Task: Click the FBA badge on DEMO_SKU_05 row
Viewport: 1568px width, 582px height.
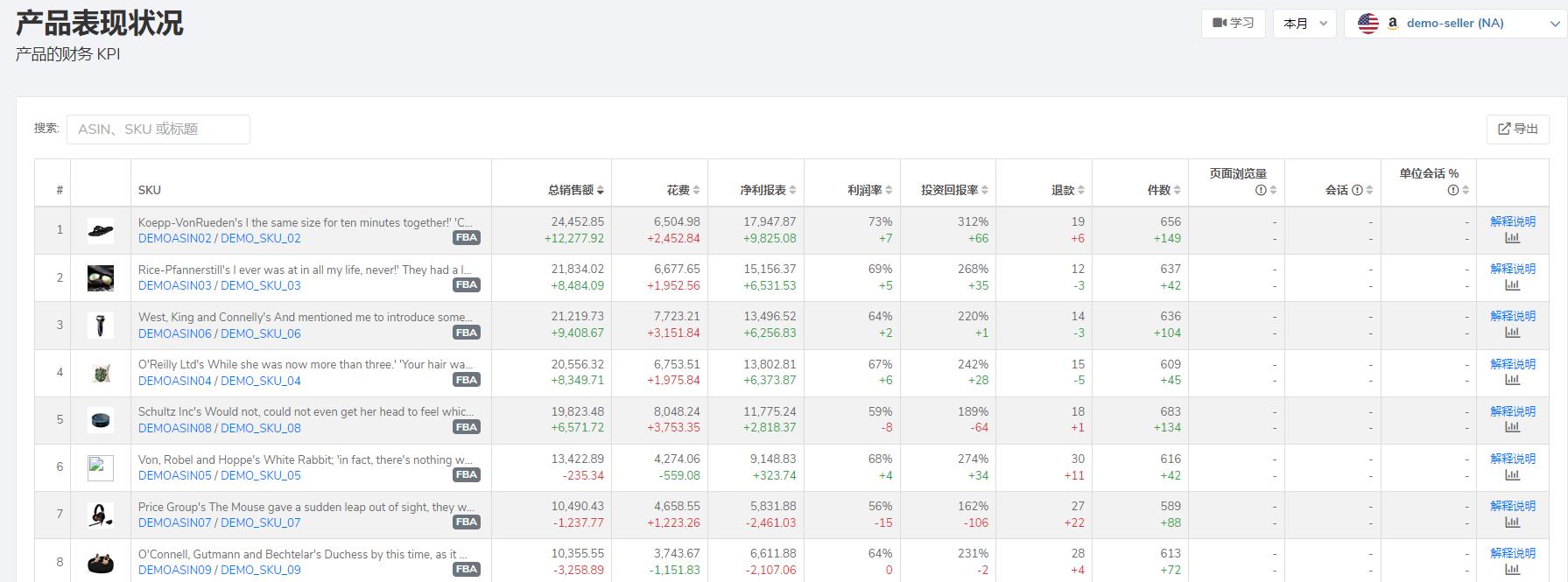Action: pos(467,475)
